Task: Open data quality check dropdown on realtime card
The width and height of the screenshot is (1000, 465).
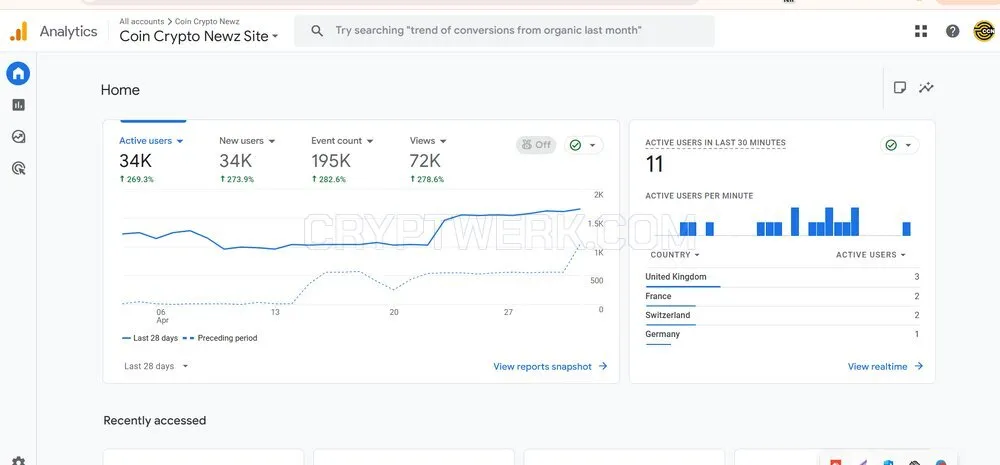Action: tap(900, 145)
